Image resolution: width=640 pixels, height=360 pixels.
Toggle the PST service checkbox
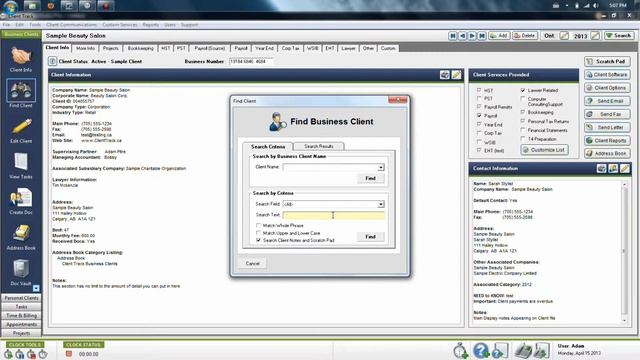pos(479,98)
